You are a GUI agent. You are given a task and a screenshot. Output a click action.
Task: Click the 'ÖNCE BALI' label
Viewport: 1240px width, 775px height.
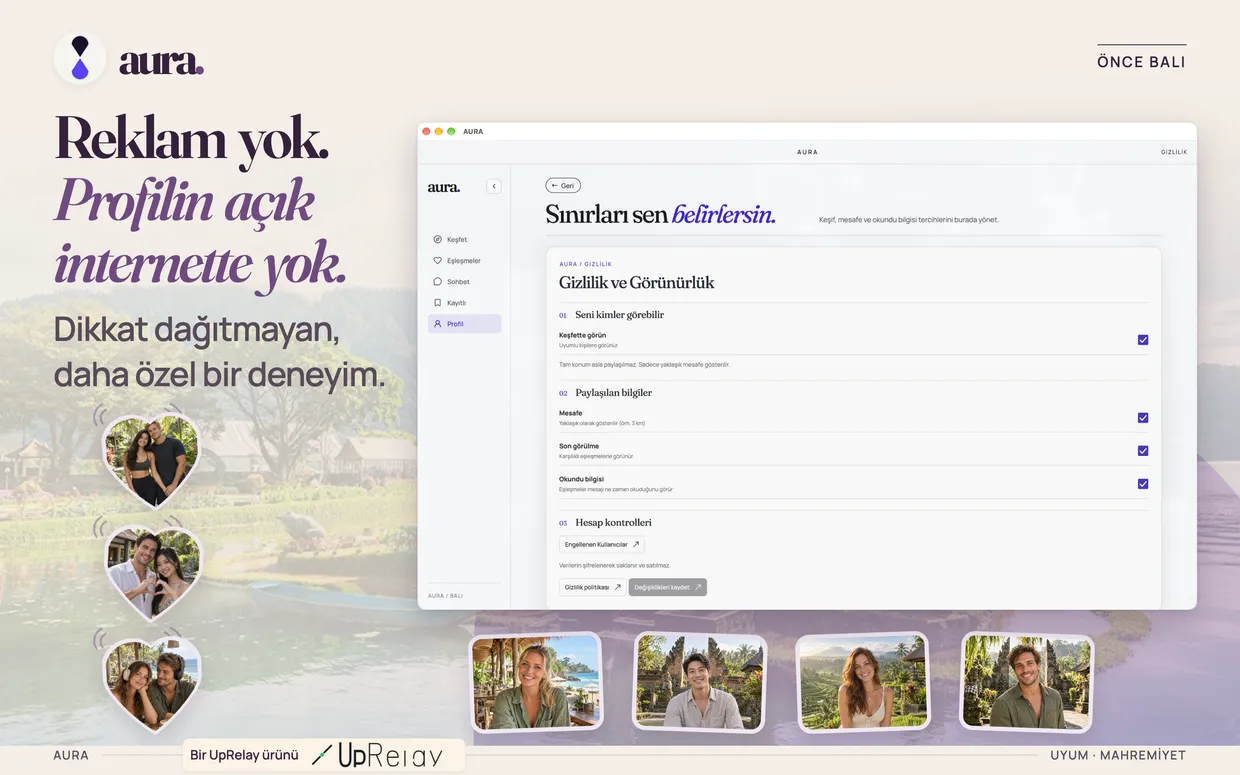(x=1141, y=62)
